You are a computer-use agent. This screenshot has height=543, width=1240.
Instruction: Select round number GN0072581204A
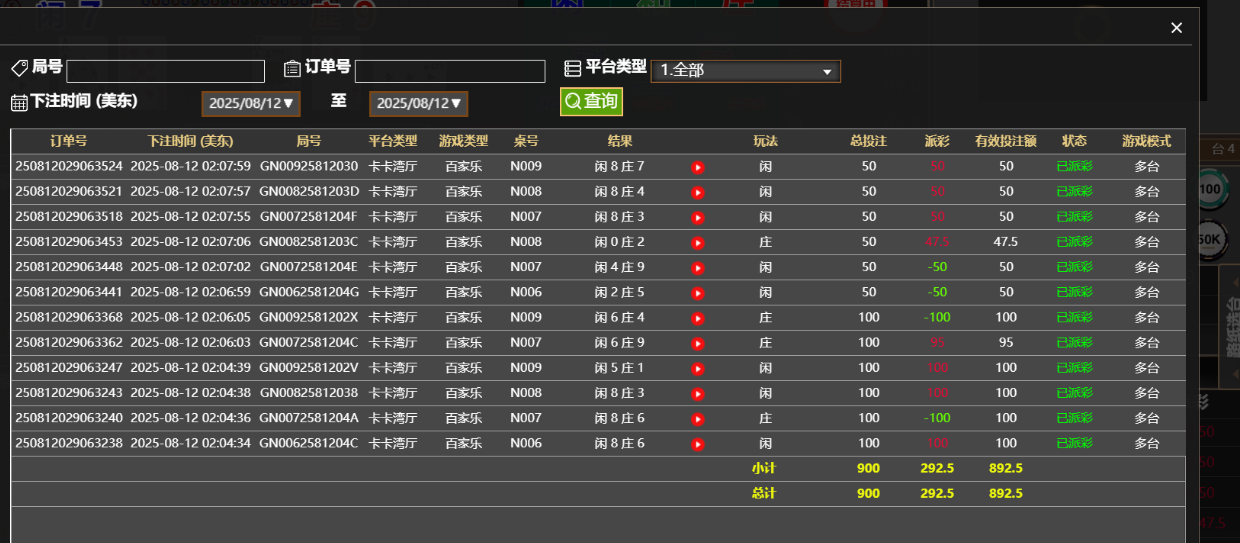pyautogui.click(x=309, y=417)
